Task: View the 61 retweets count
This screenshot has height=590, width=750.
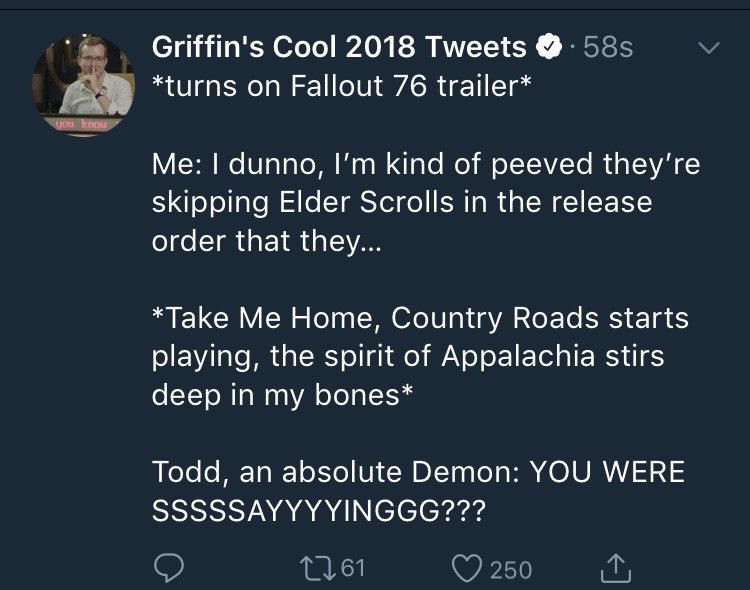Action: click(353, 568)
